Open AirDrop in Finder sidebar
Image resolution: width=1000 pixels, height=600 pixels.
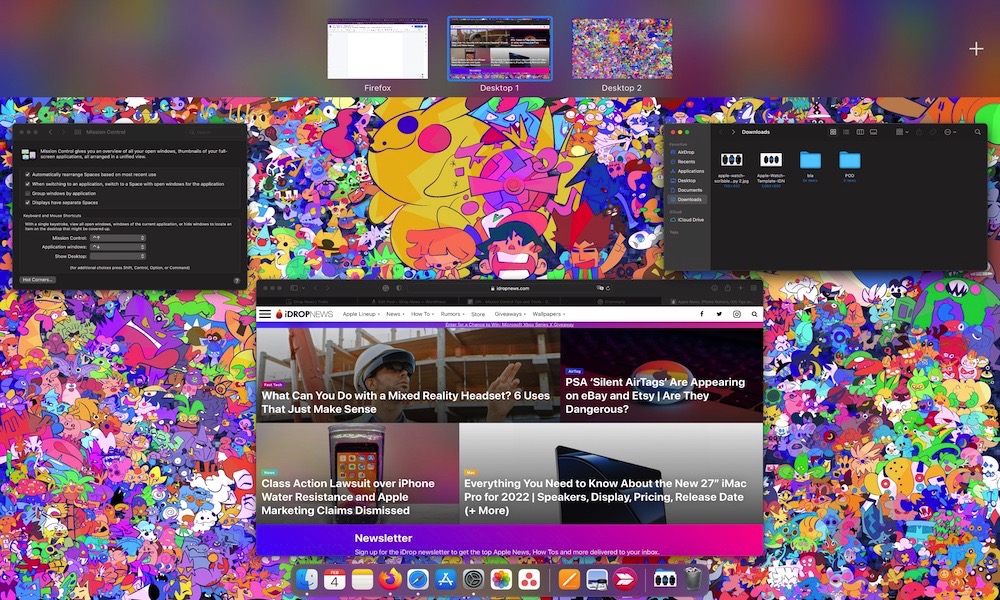[x=686, y=152]
